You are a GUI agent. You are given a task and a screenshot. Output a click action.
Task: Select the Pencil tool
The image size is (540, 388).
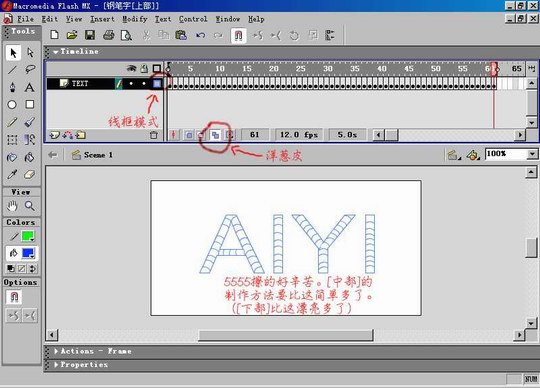pyautogui.click(x=12, y=122)
